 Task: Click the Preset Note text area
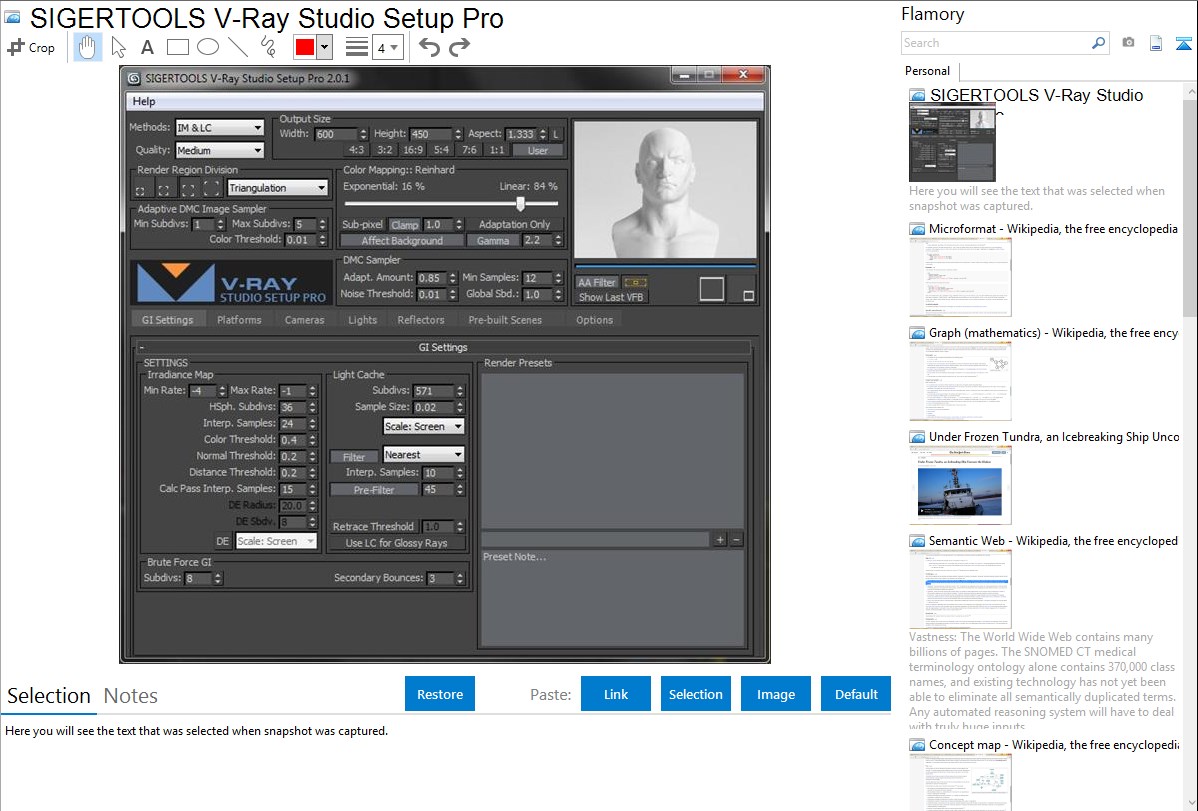pyautogui.click(x=611, y=598)
